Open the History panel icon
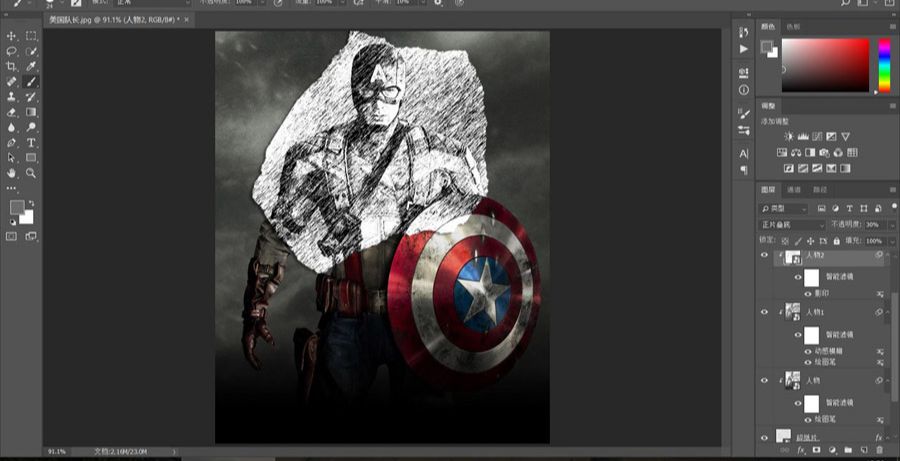The image size is (900, 461). [744, 32]
